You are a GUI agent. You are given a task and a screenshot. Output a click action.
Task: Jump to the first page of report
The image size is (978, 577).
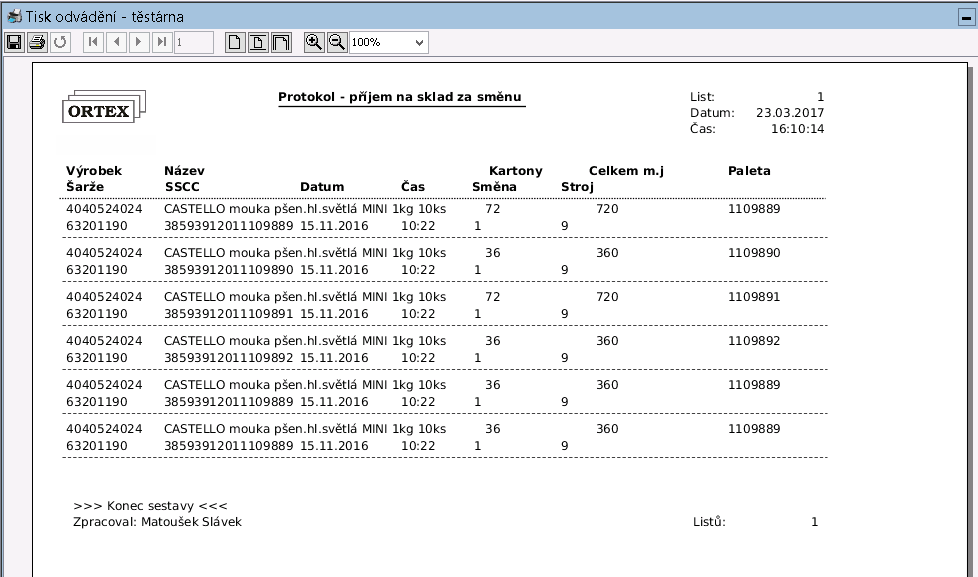coord(93,42)
